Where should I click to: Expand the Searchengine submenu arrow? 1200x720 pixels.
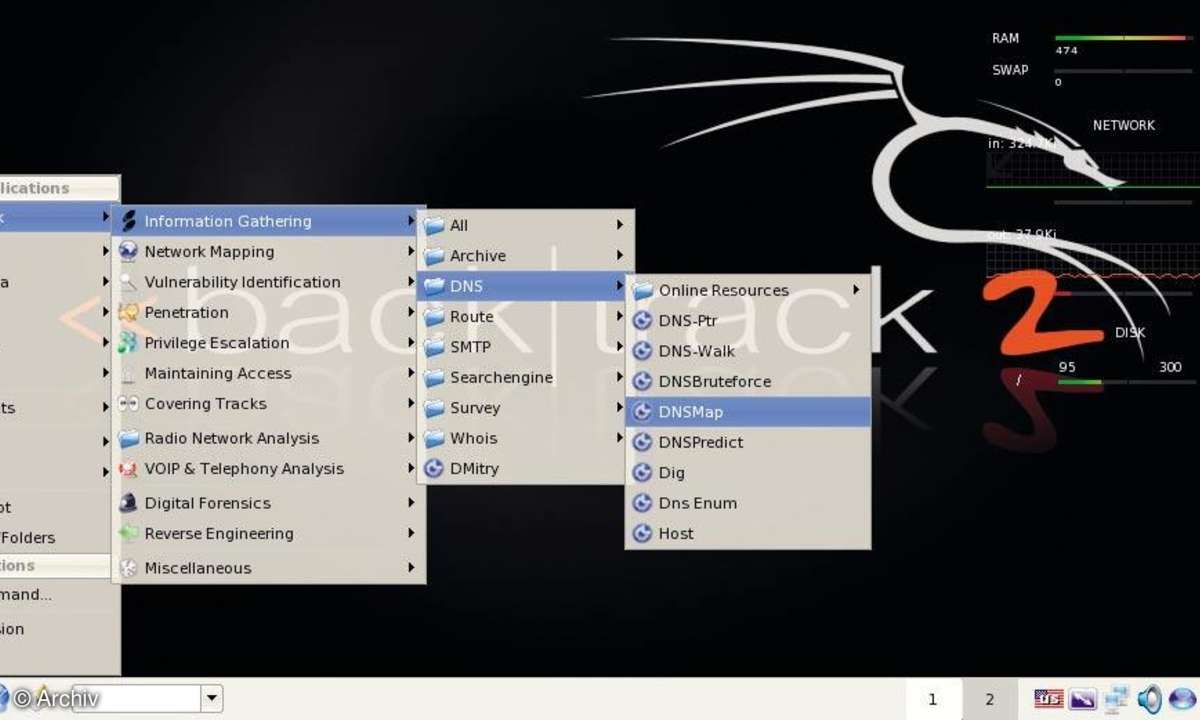(620, 378)
